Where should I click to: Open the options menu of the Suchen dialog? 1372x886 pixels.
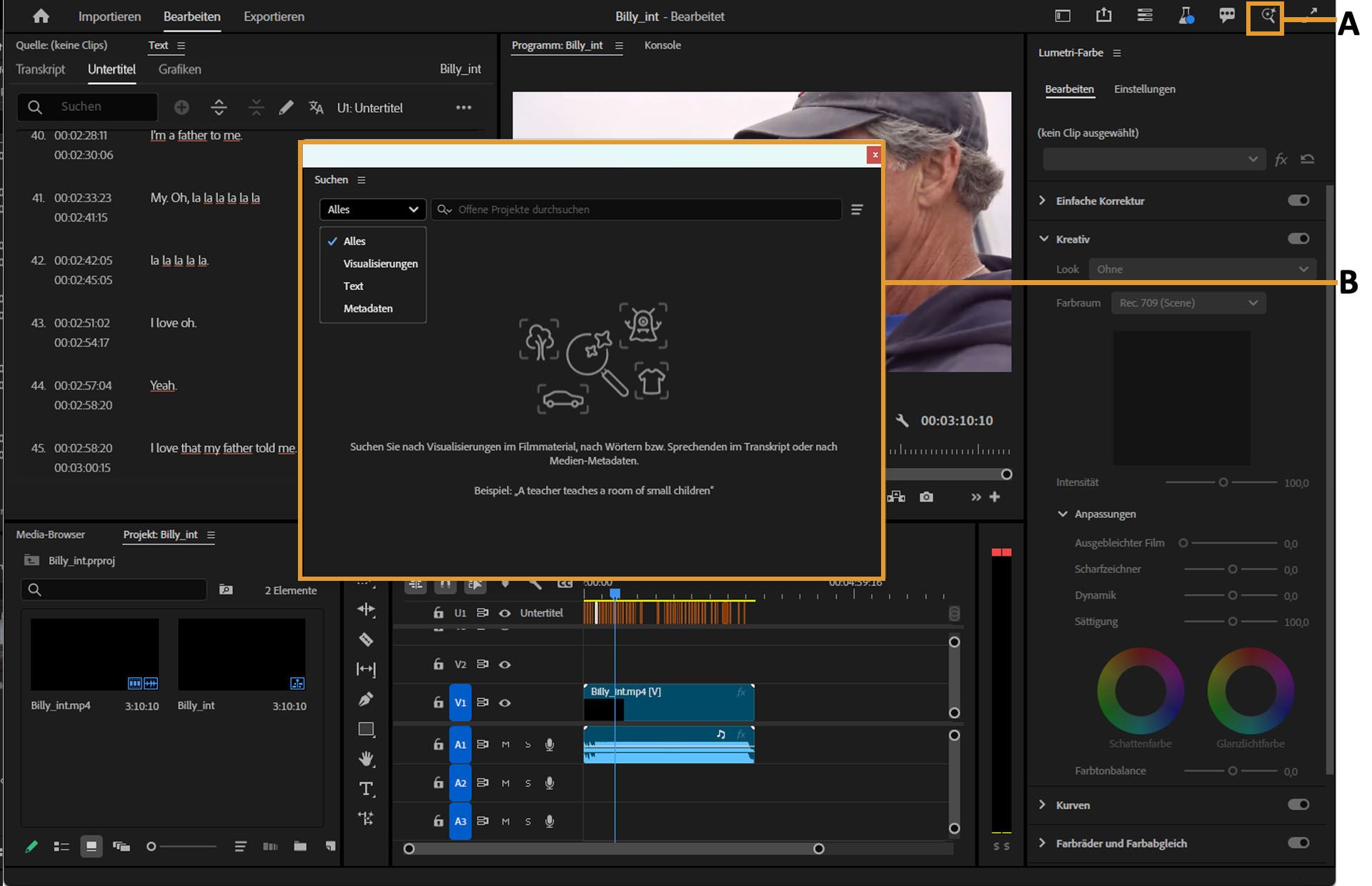[x=362, y=179]
